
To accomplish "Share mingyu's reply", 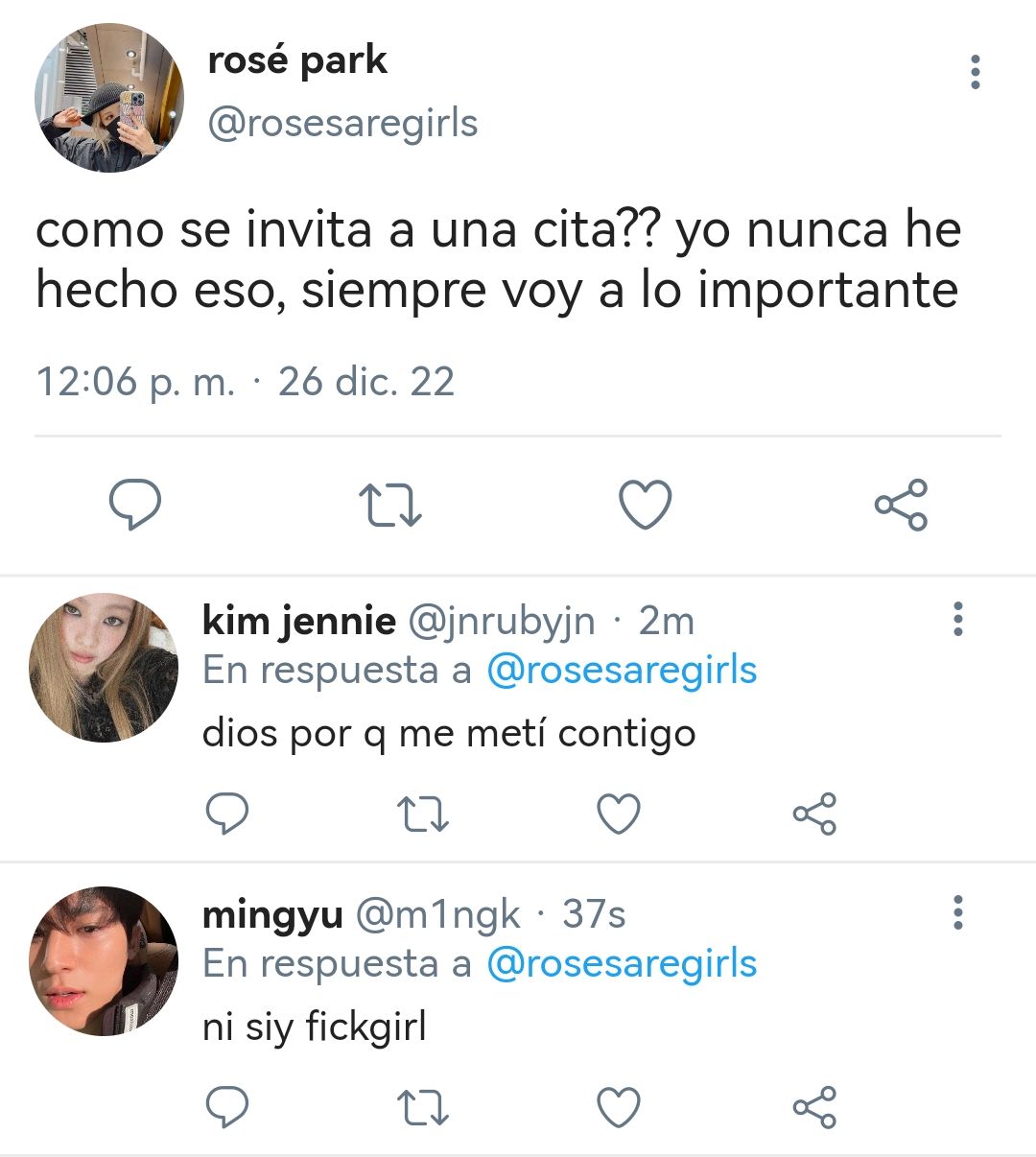I will [x=814, y=1108].
